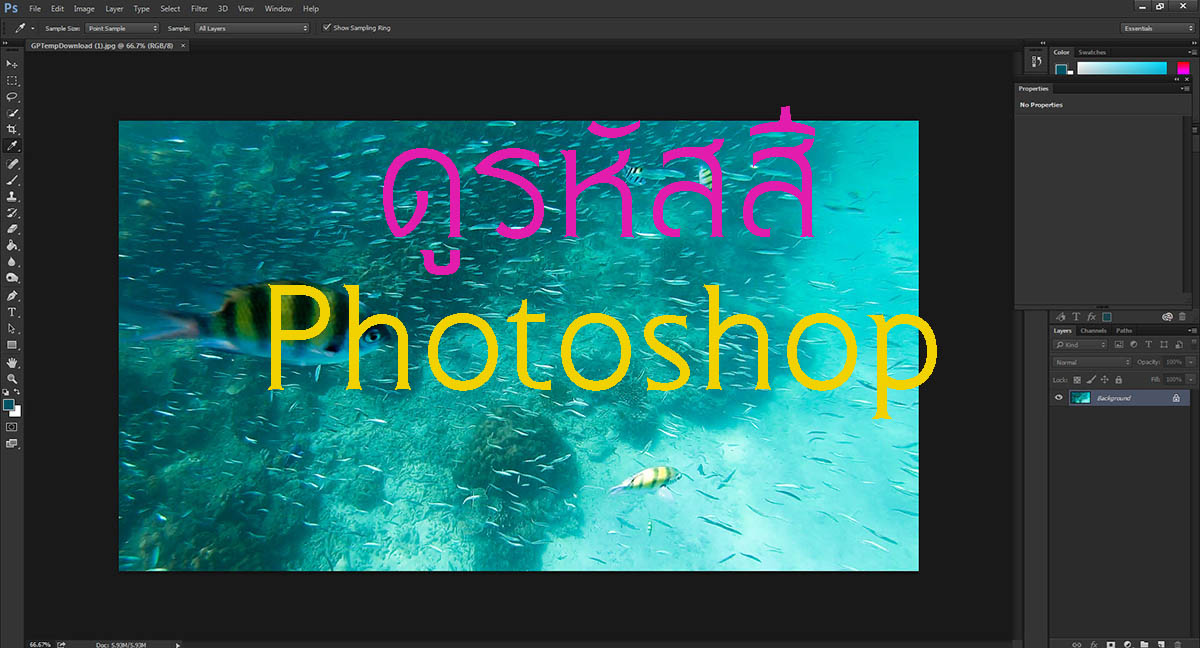
Task: Close the GPTempDownload (1).jpg document tab
Action: [182, 46]
